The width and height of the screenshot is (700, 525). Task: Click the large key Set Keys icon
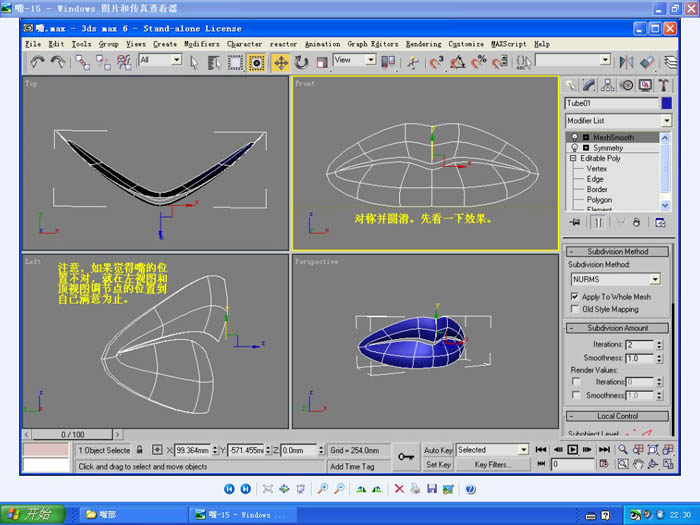click(407, 456)
